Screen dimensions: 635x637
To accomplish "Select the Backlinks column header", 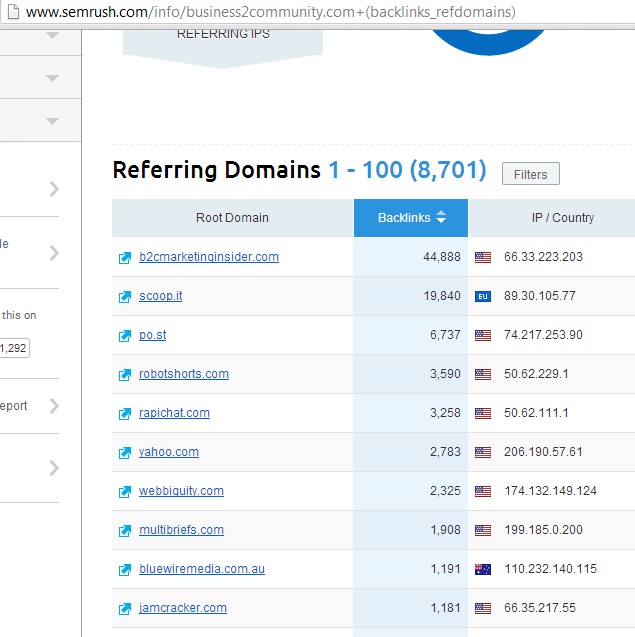I will [411, 218].
